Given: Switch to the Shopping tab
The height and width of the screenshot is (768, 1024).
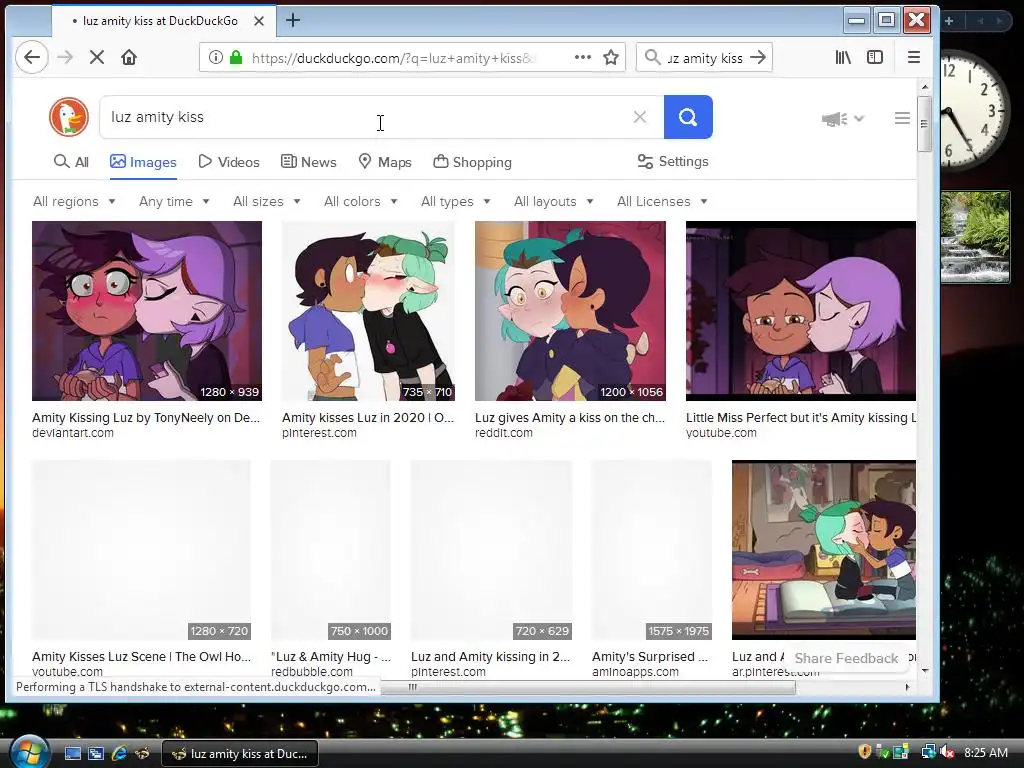Looking at the screenshot, I should (472, 162).
